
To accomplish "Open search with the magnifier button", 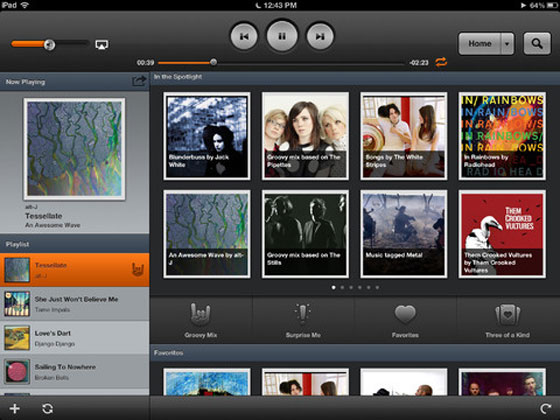I will tap(537, 44).
